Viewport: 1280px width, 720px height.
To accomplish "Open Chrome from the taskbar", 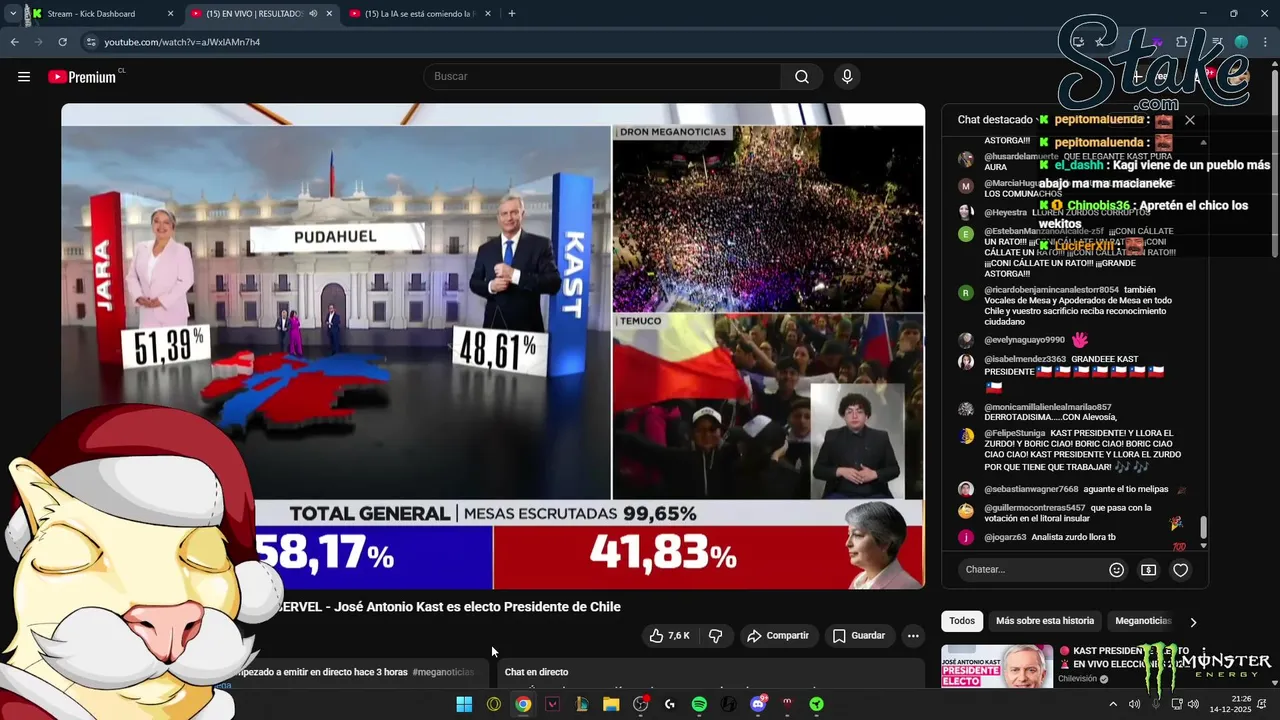I will click(x=523, y=704).
